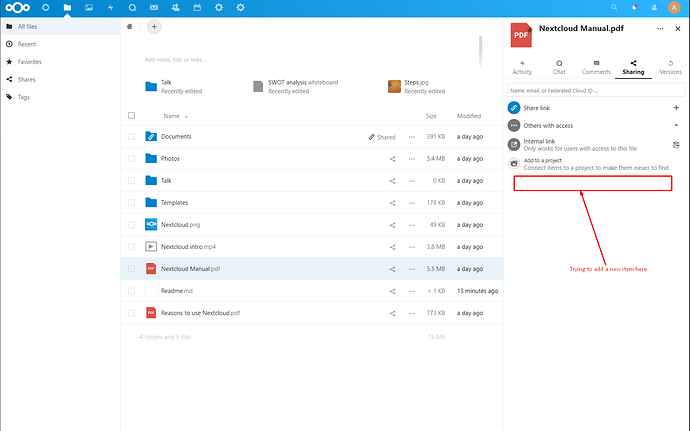Open the Mail app icon
The image size is (690, 431).
click(x=154, y=7)
